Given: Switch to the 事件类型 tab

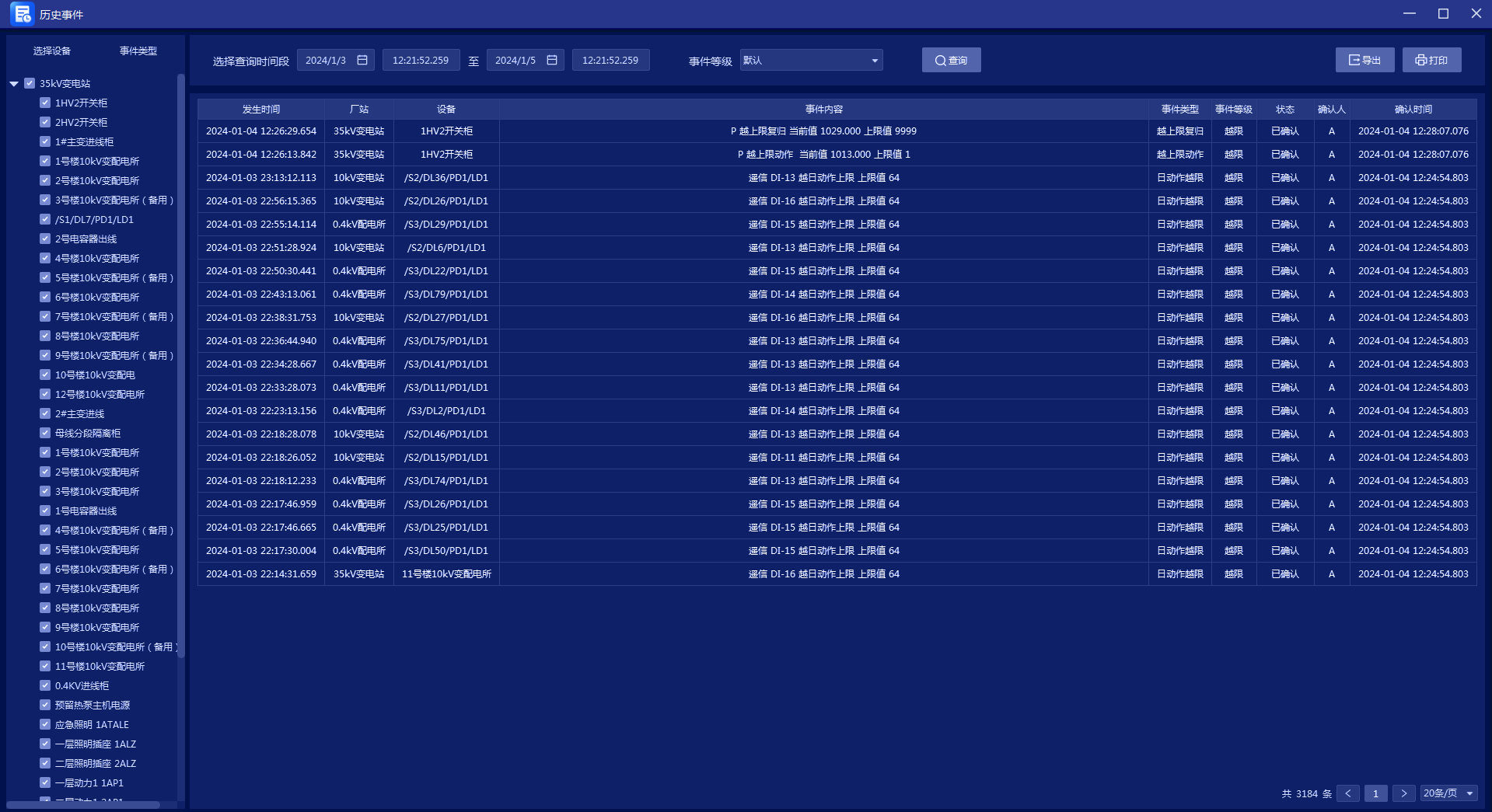Looking at the screenshot, I should [138, 51].
